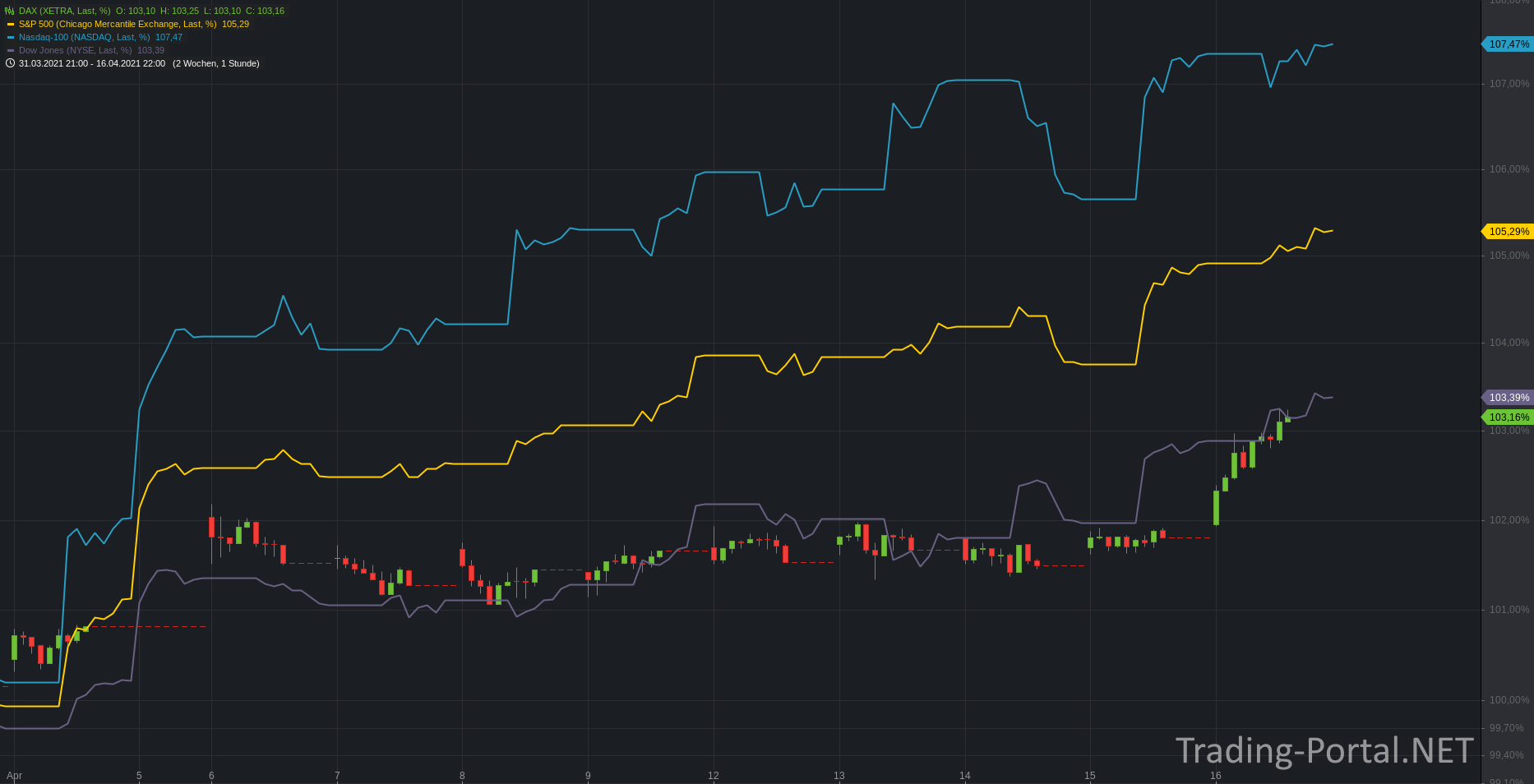The height and width of the screenshot is (784, 1534).
Task: Click the Nasdaq-100 legend value 107,47
Action: click(x=169, y=37)
